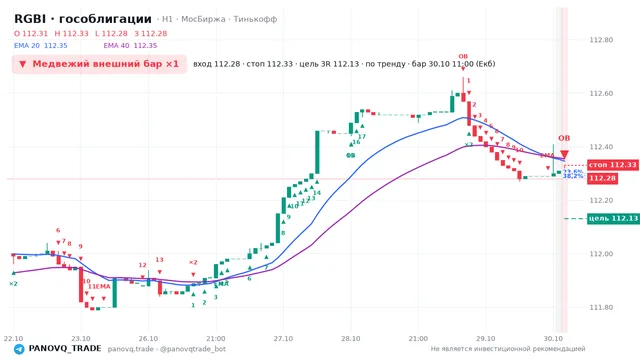The height and width of the screenshot is (360, 640).
Task: Click the 26.10 date axis label
Action: pos(148,339)
